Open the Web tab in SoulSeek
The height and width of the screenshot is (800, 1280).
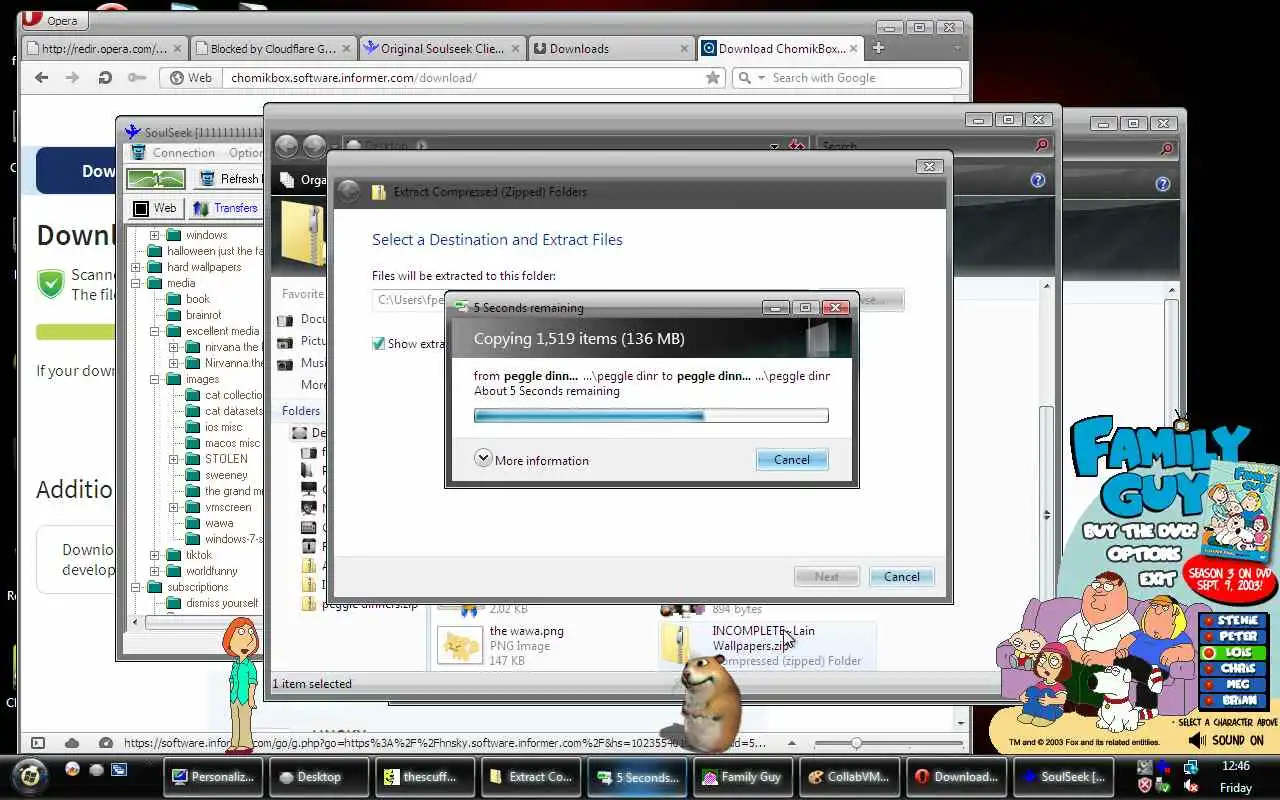[155, 208]
